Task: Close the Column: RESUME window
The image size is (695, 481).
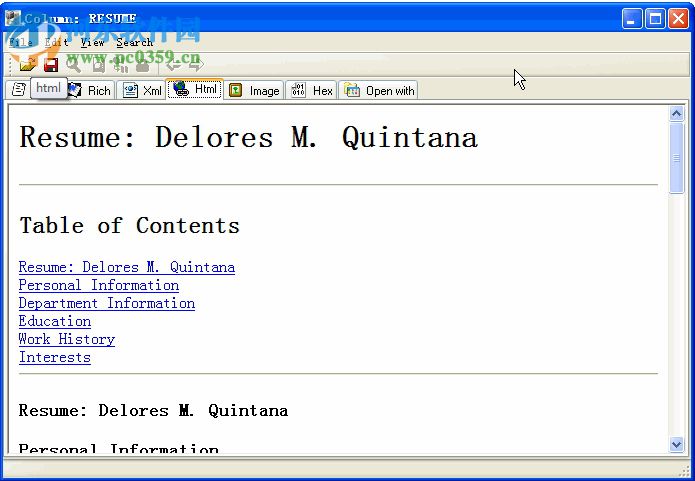Action: (x=679, y=19)
